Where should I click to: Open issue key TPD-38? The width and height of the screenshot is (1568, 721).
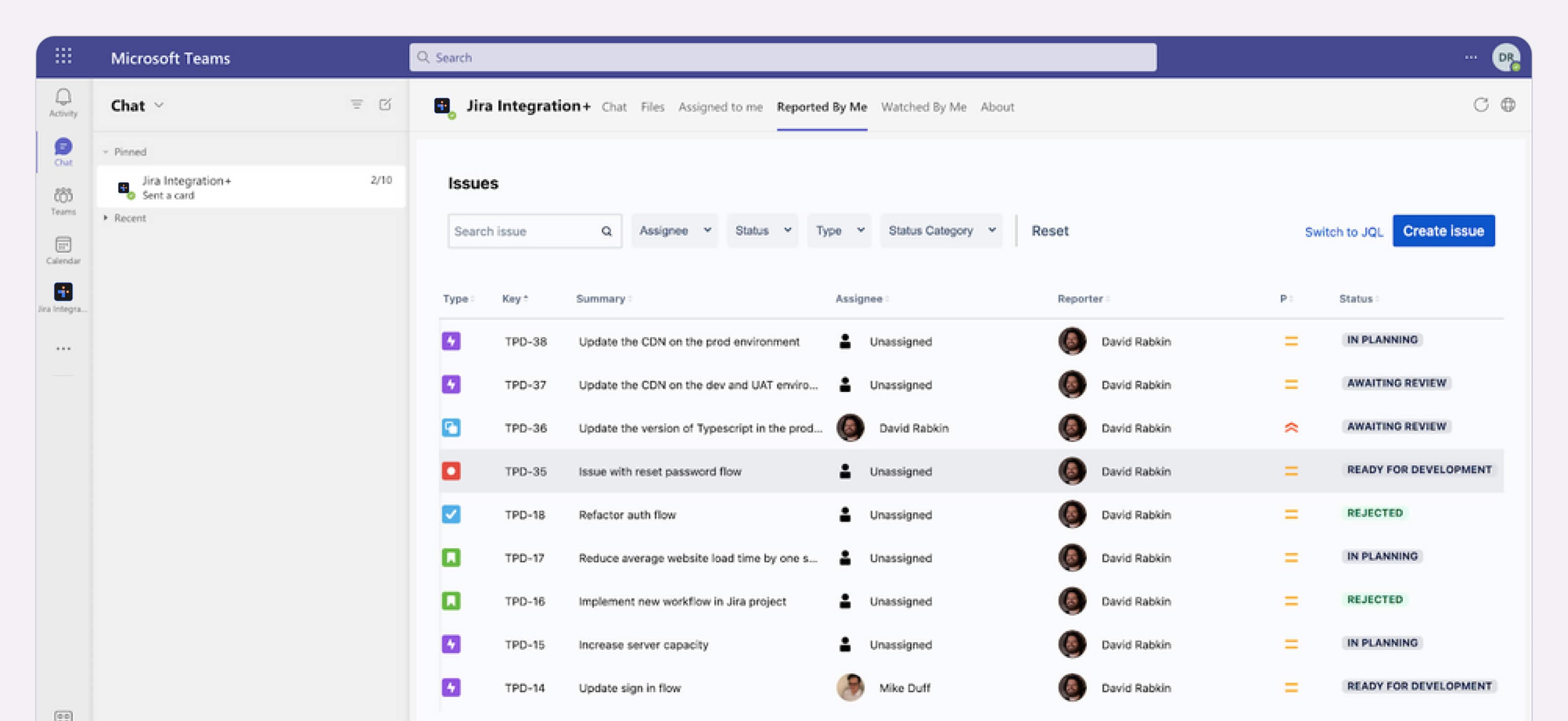point(525,341)
